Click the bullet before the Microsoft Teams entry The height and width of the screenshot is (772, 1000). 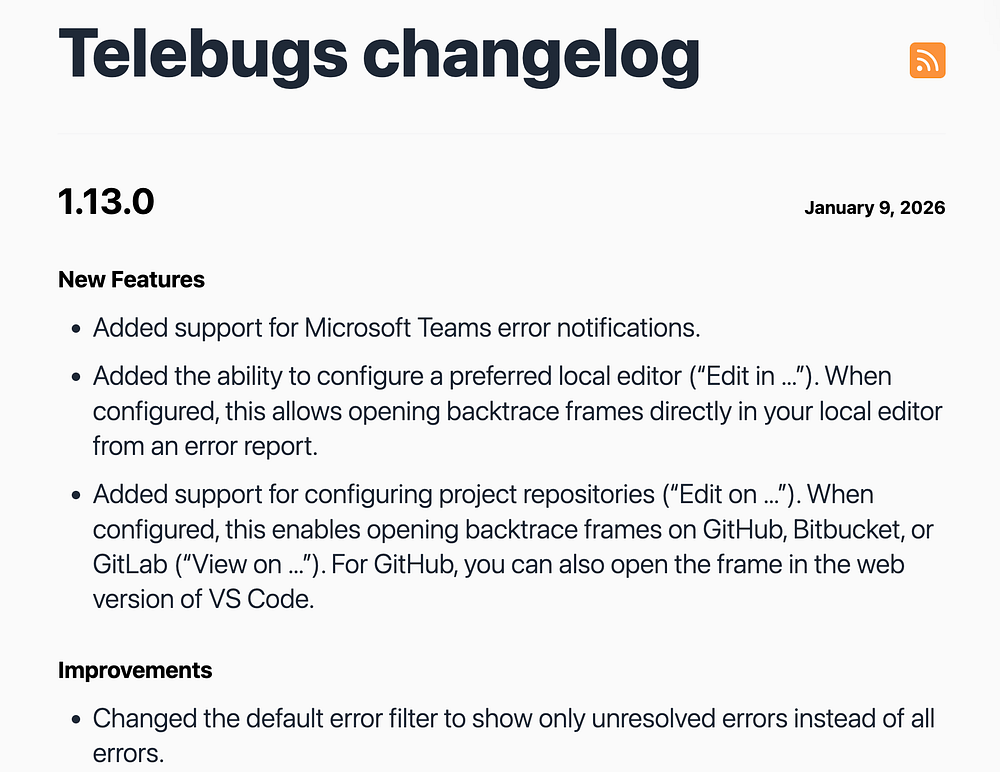coord(77,328)
